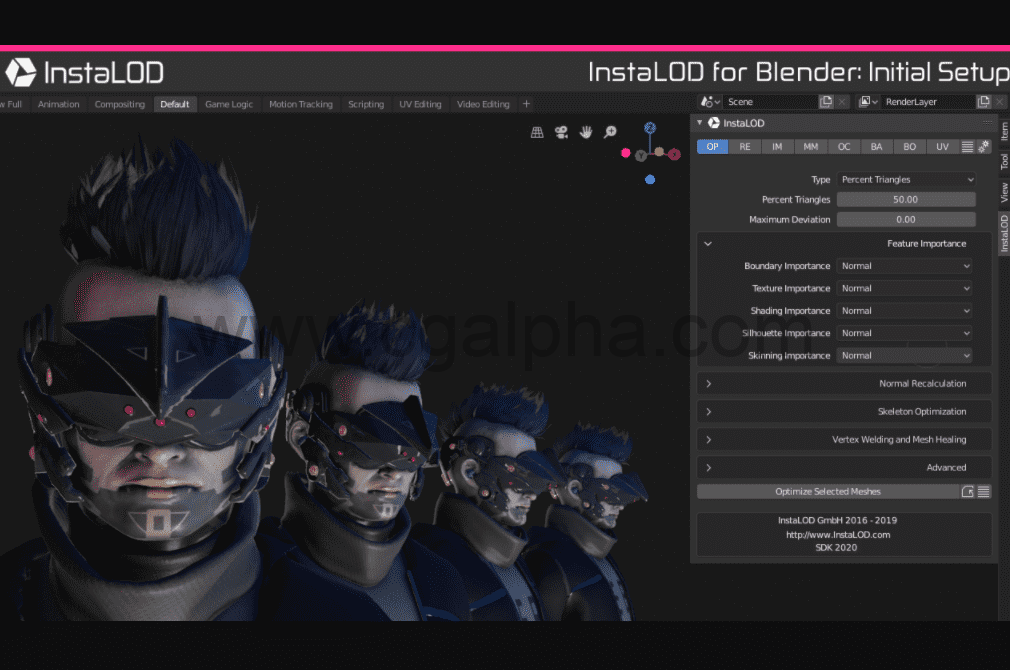Screen dimensions: 1010x670
Task: Open the RE tab in the InstaLOD panel
Action: click(744, 146)
